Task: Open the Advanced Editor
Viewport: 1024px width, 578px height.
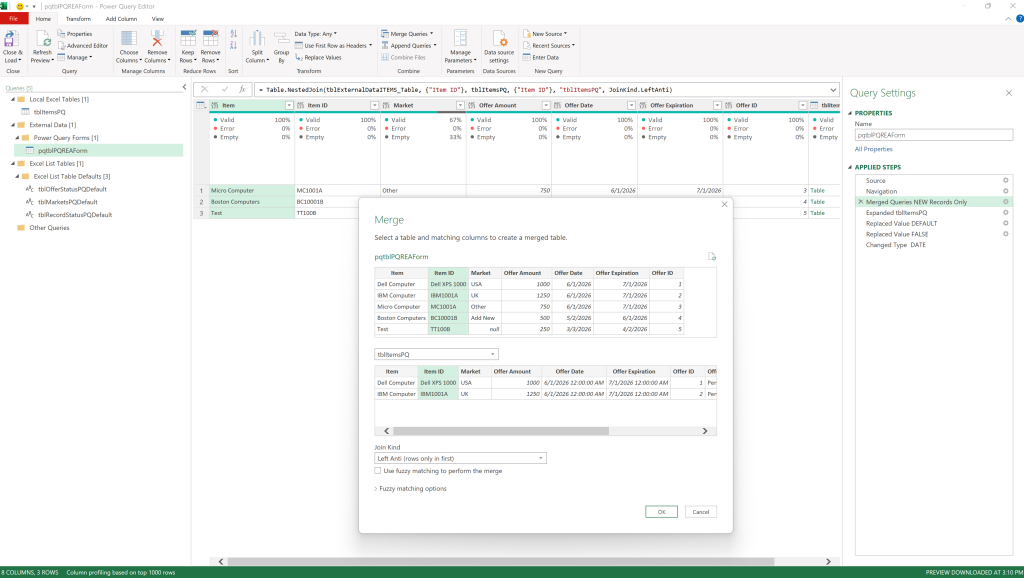Action: click(x=83, y=46)
